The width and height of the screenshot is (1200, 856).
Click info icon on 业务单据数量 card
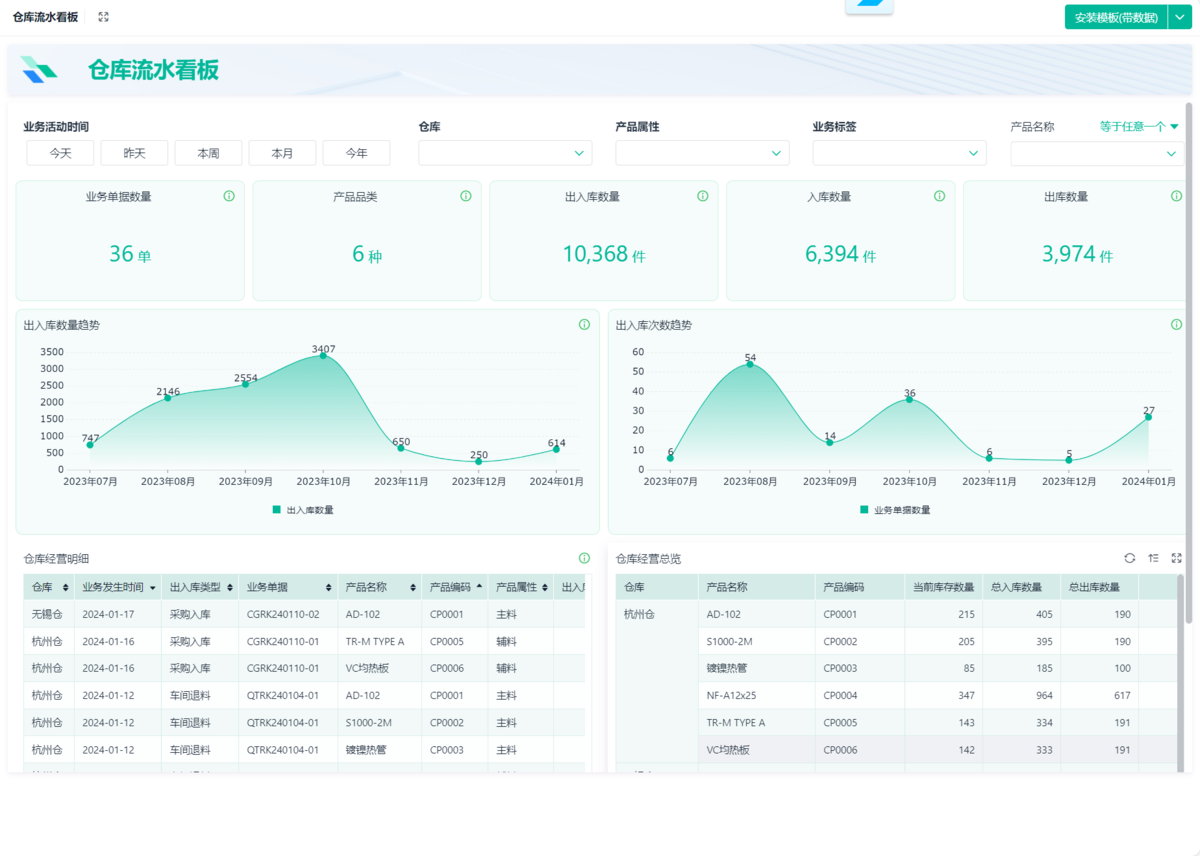pos(229,196)
